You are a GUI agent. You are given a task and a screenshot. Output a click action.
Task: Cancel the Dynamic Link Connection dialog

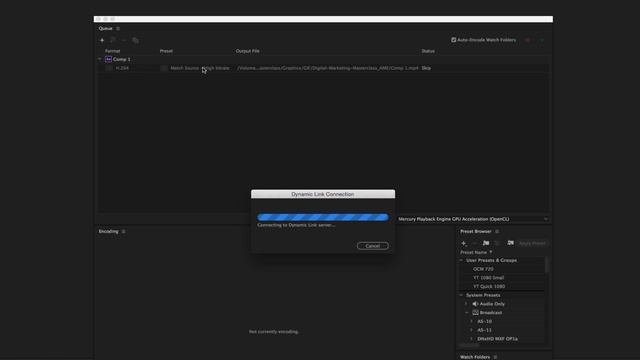(x=373, y=246)
